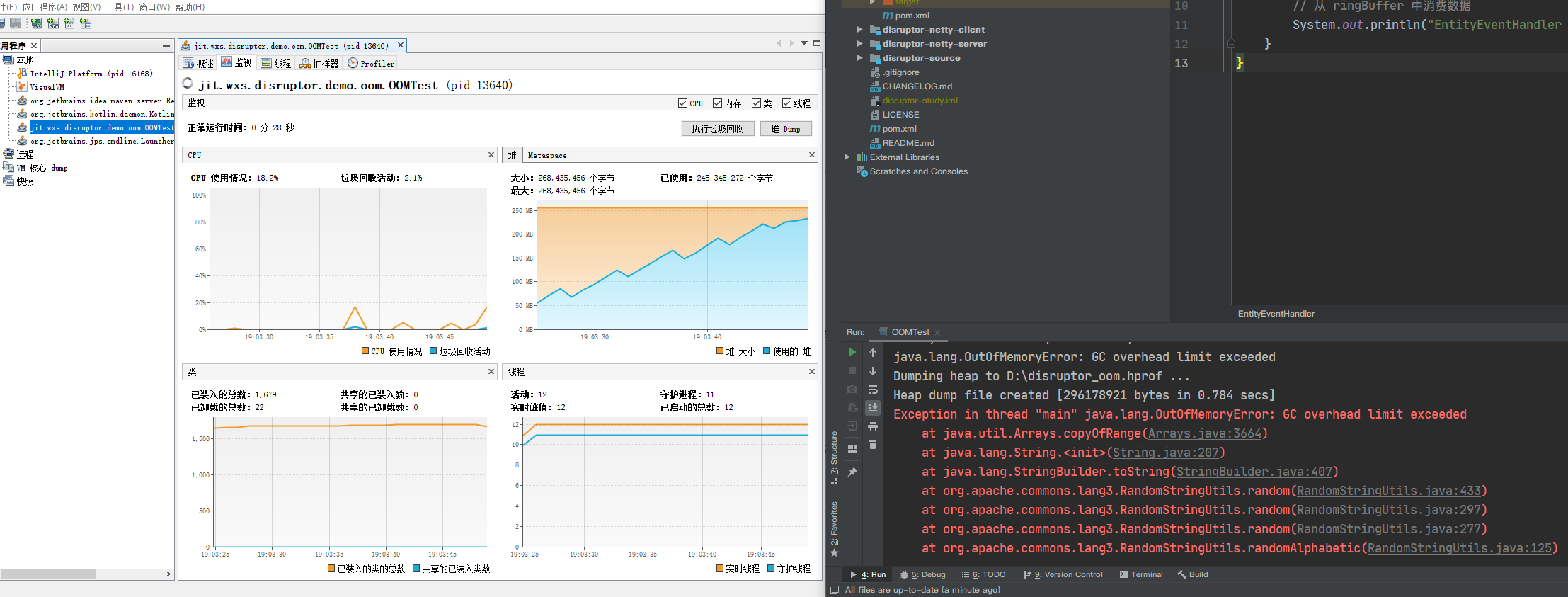Click the Add JMX Connection toolbar icon

pos(53,23)
